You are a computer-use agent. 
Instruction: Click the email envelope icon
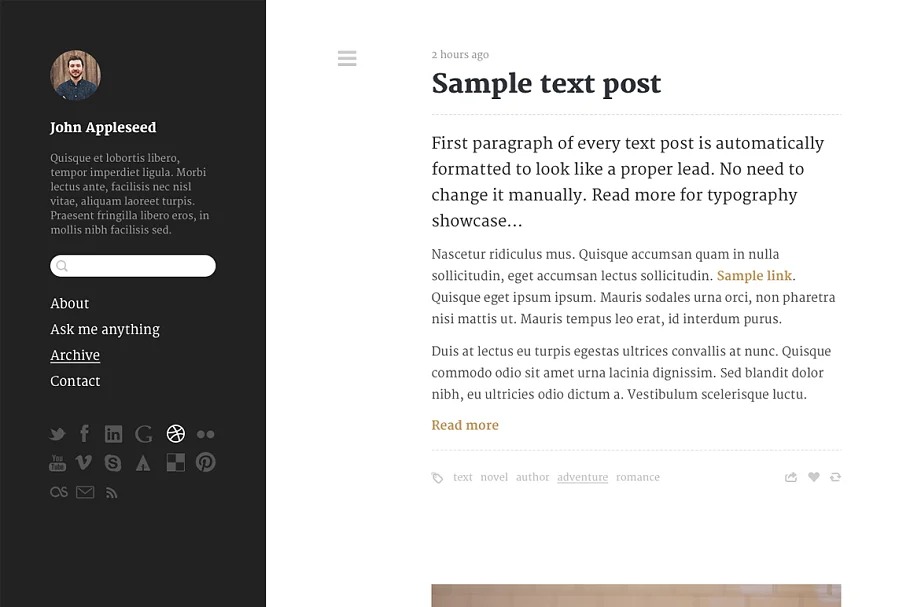pyautogui.click(x=85, y=492)
